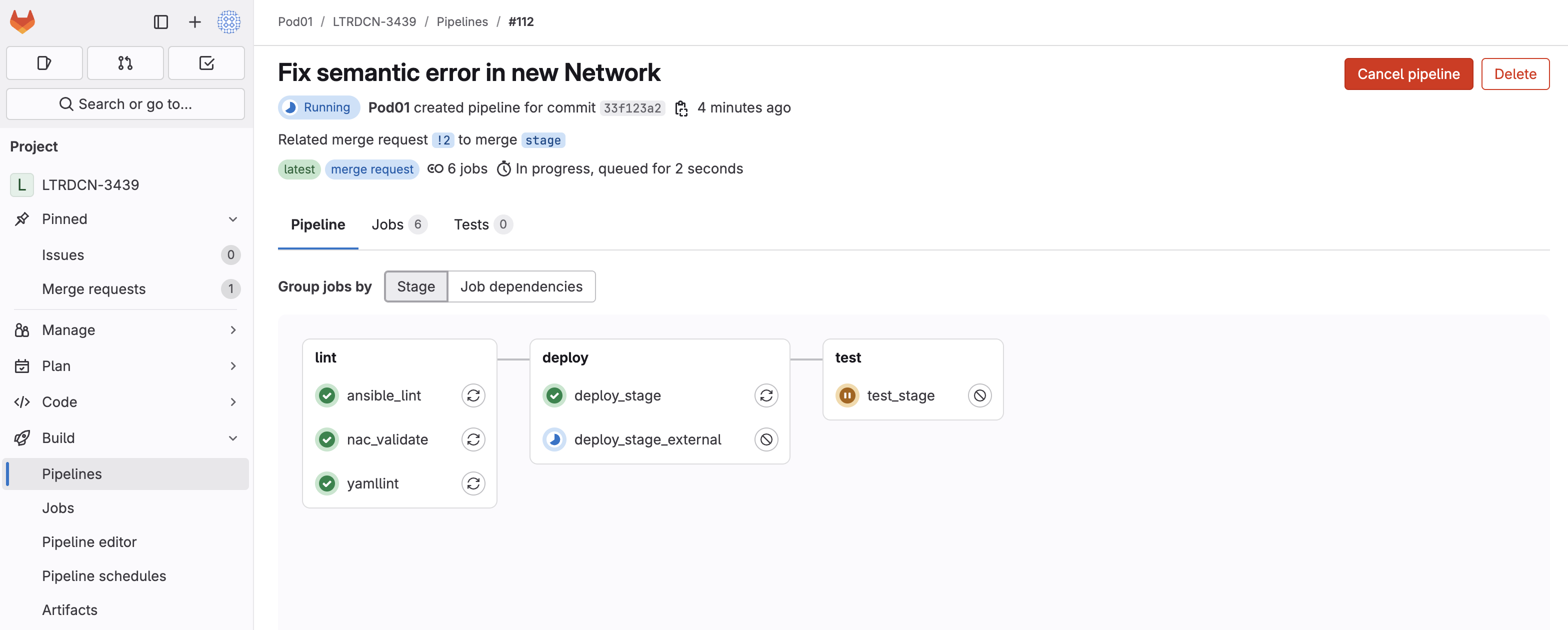Image resolution: width=1568 pixels, height=630 pixels.
Task: Group jobs by Stage
Action: [x=416, y=286]
